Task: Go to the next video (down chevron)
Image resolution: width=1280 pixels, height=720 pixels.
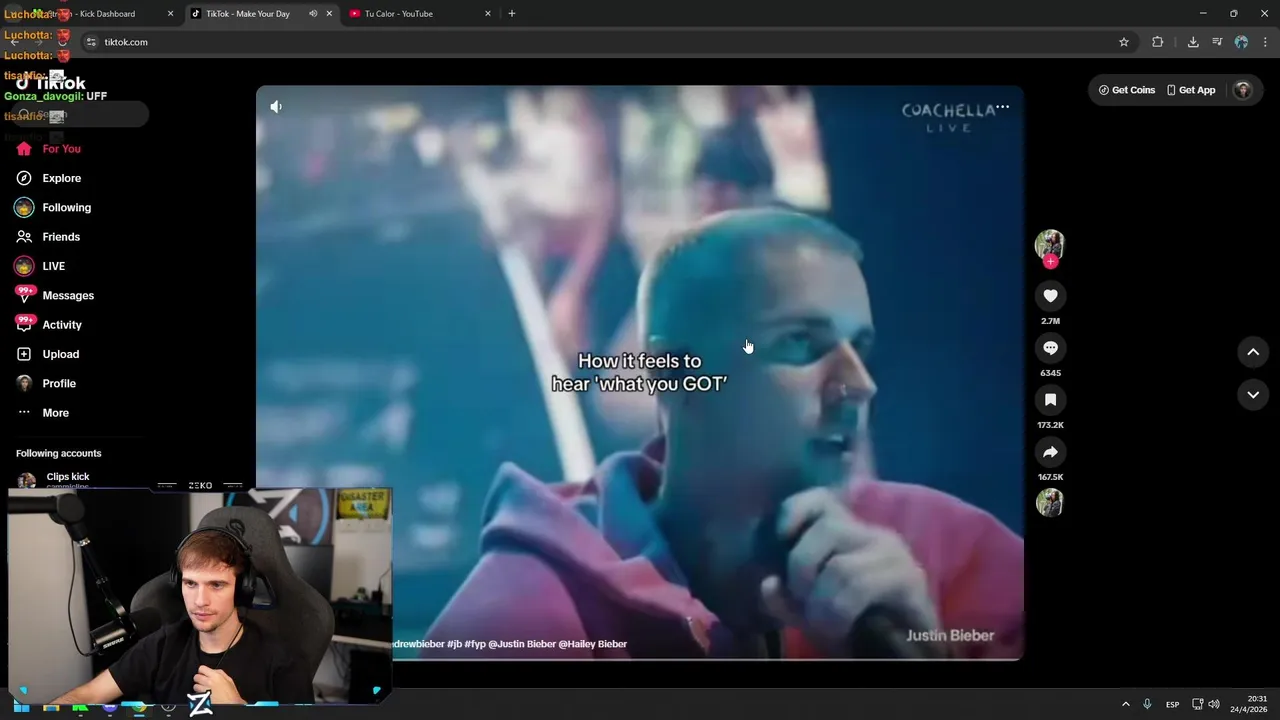Action: click(1253, 395)
